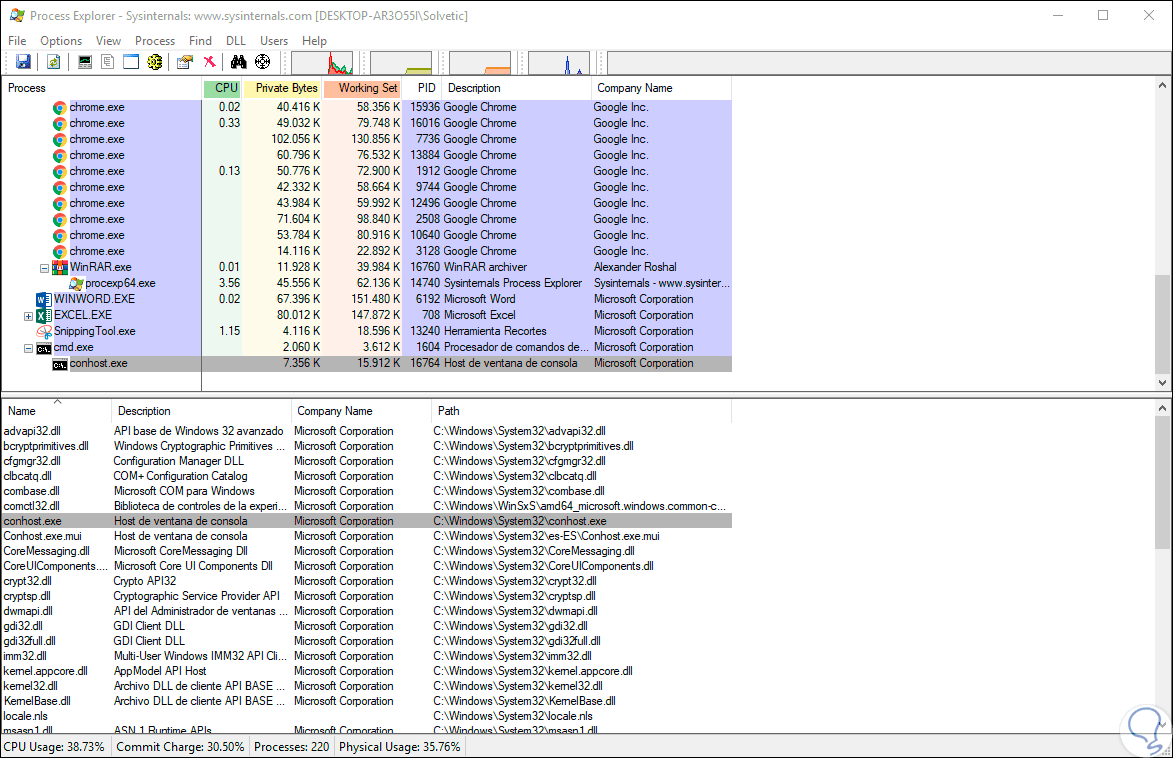Collapse the WinRAR.exe tree node
Viewport: 1173px width, 758px height.
[x=44, y=268]
